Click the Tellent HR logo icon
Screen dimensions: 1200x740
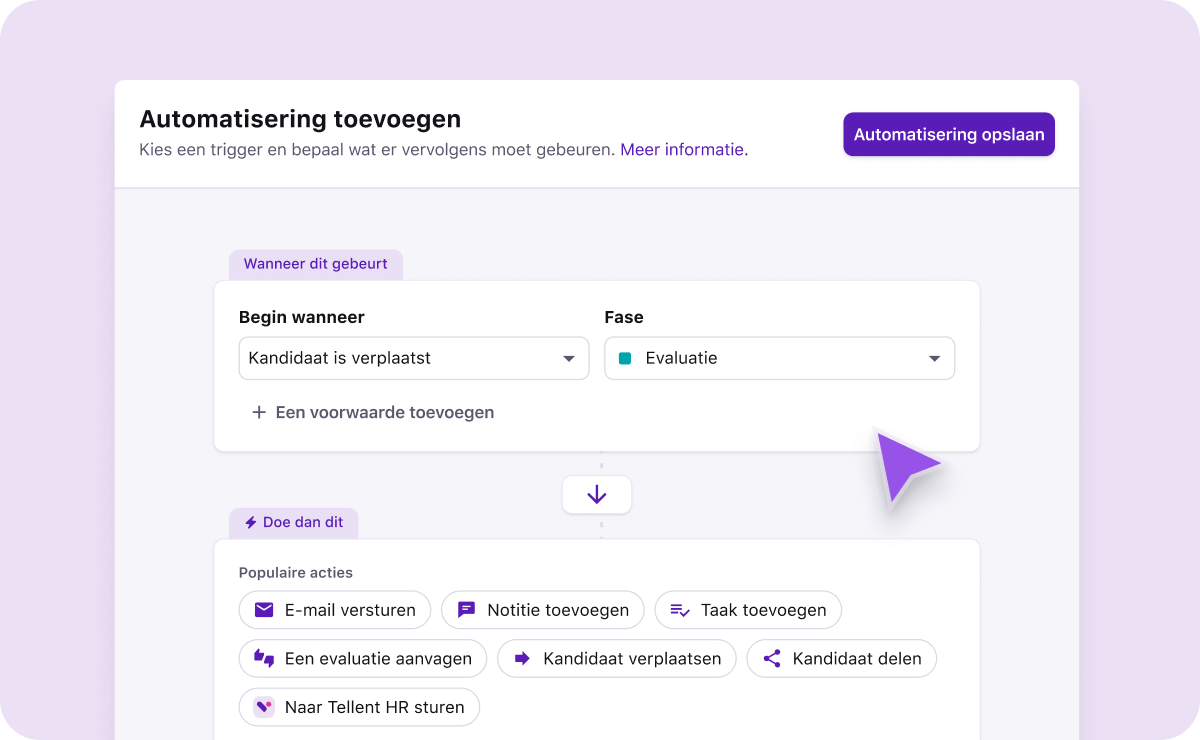click(263, 707)
